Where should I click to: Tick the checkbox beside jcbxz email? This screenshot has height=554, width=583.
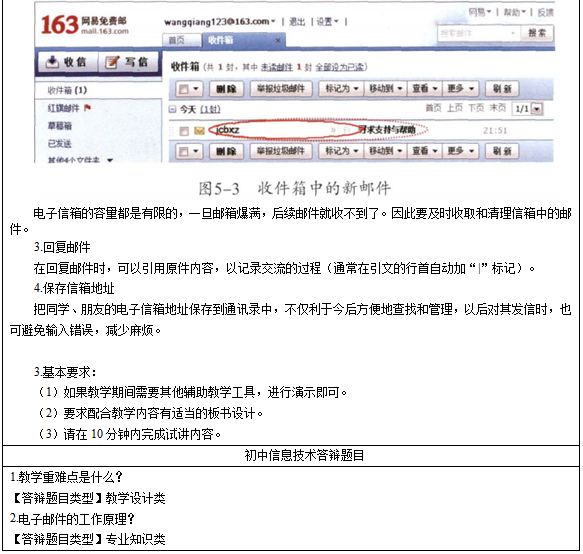tap(184, 131)
